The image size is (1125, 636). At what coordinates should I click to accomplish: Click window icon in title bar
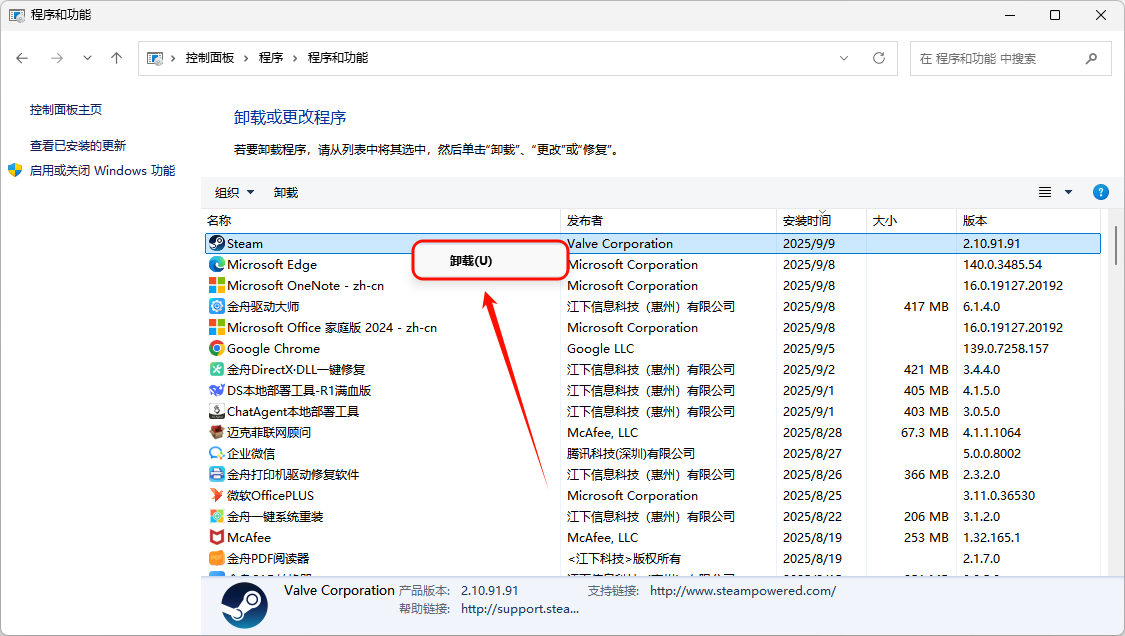pos(17,14)
